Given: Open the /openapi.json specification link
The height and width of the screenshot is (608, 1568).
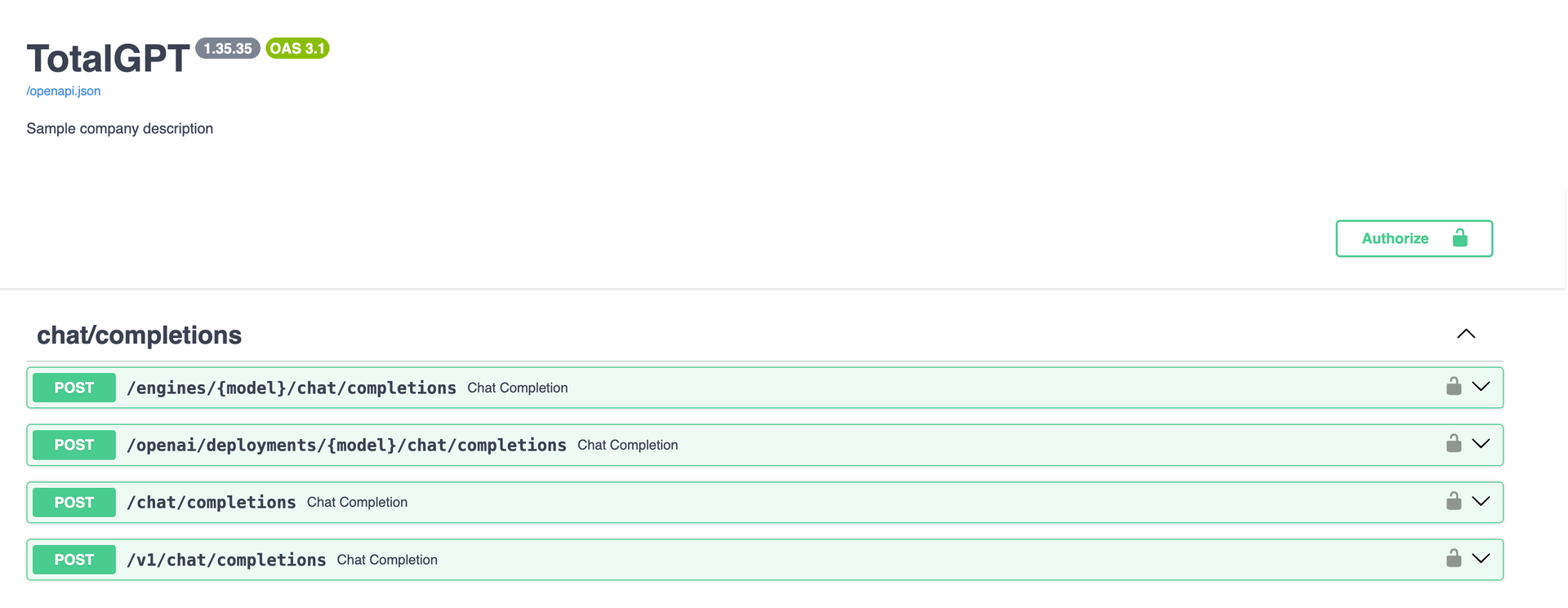Looking at the screenshot, I should click(x=63, y=91).
